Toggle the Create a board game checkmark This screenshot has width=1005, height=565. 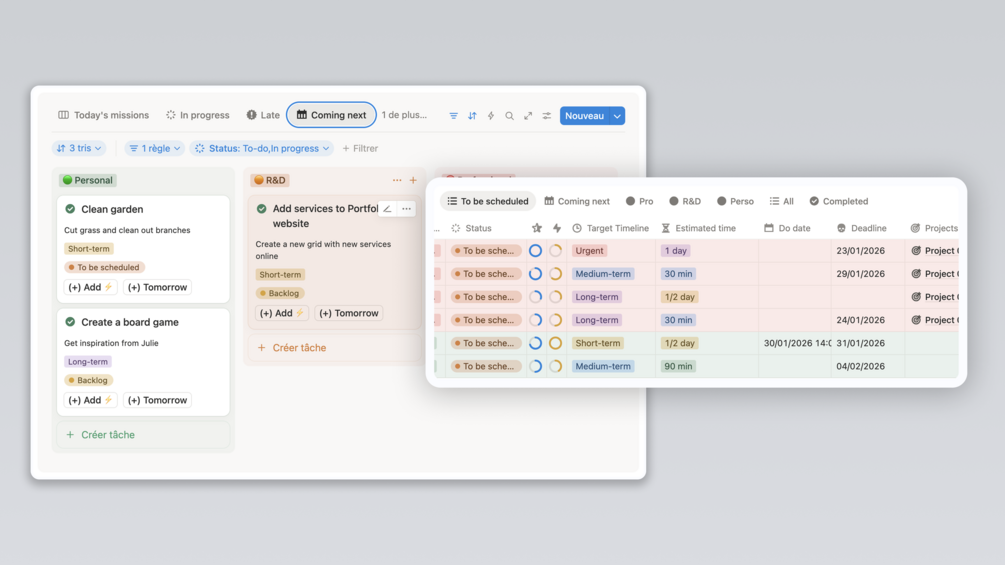pyautogui.click(x=70, y=322)
